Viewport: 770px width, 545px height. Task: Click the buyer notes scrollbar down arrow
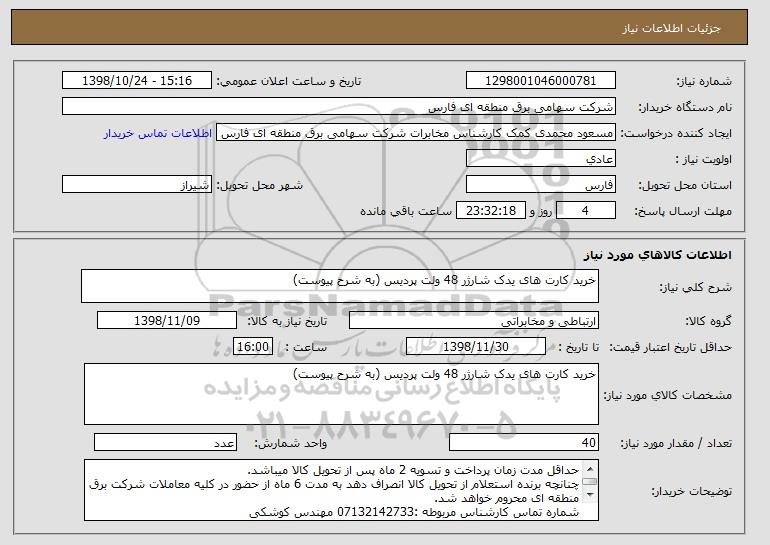coord(590,495)
